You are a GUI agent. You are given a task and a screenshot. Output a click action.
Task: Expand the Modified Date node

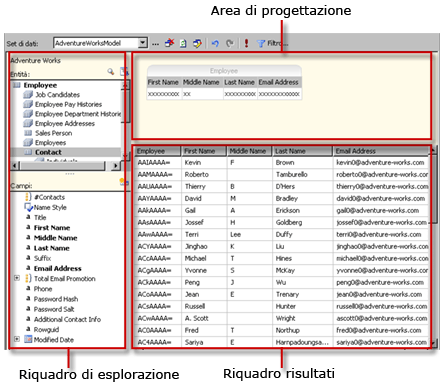coord(17,339)
